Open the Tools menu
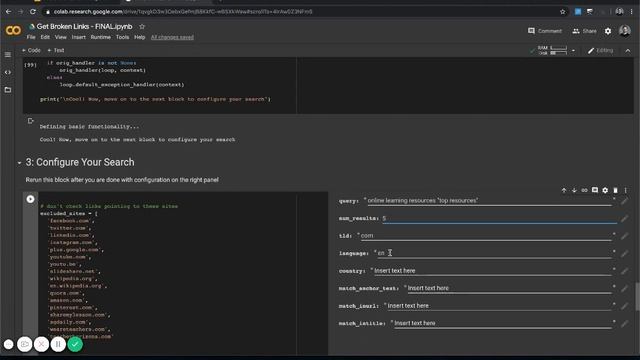The height and width of the screenshot is (360, 640). point(122,37)
